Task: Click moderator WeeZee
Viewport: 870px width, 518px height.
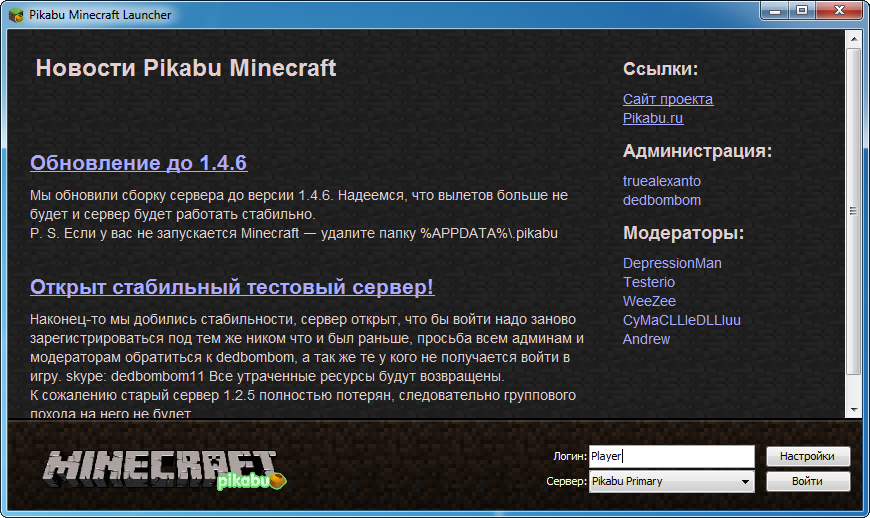Action: [649, 301]
